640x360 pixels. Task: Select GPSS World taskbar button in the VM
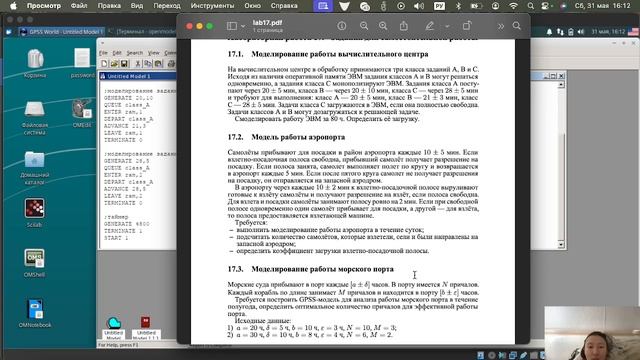[x=62, y=32]
